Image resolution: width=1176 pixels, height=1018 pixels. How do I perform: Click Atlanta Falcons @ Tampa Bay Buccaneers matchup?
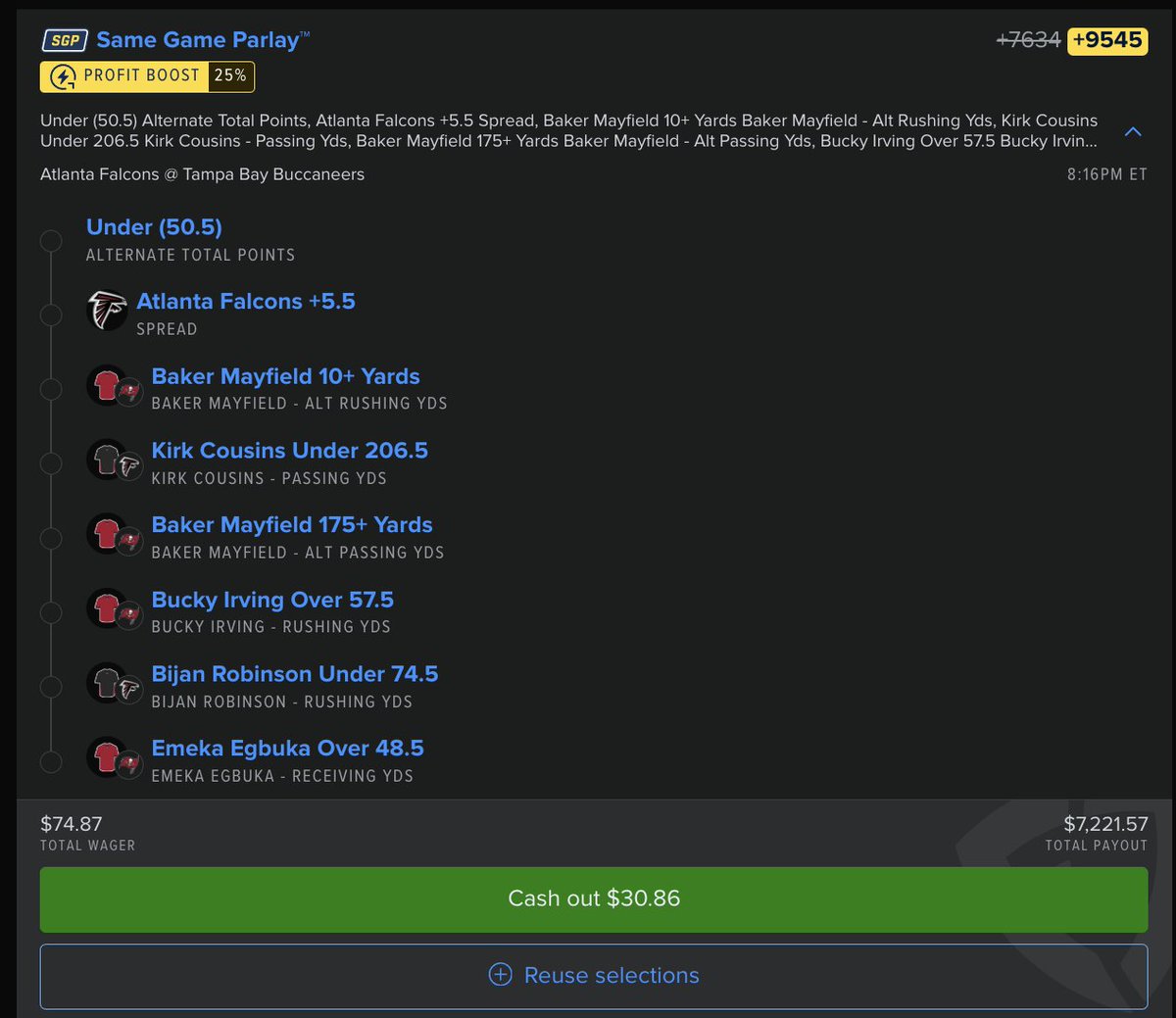point(202,174)
